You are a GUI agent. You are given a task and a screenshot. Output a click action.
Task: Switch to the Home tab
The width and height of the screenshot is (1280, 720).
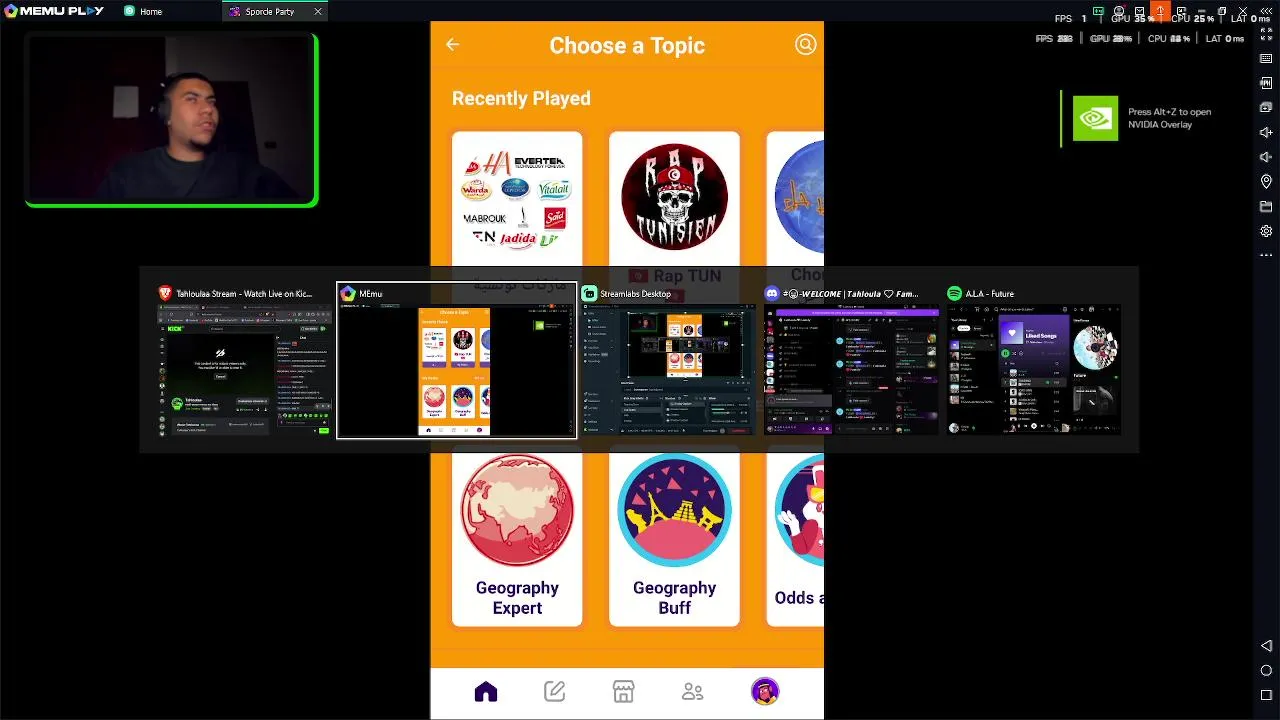(144, 12)
